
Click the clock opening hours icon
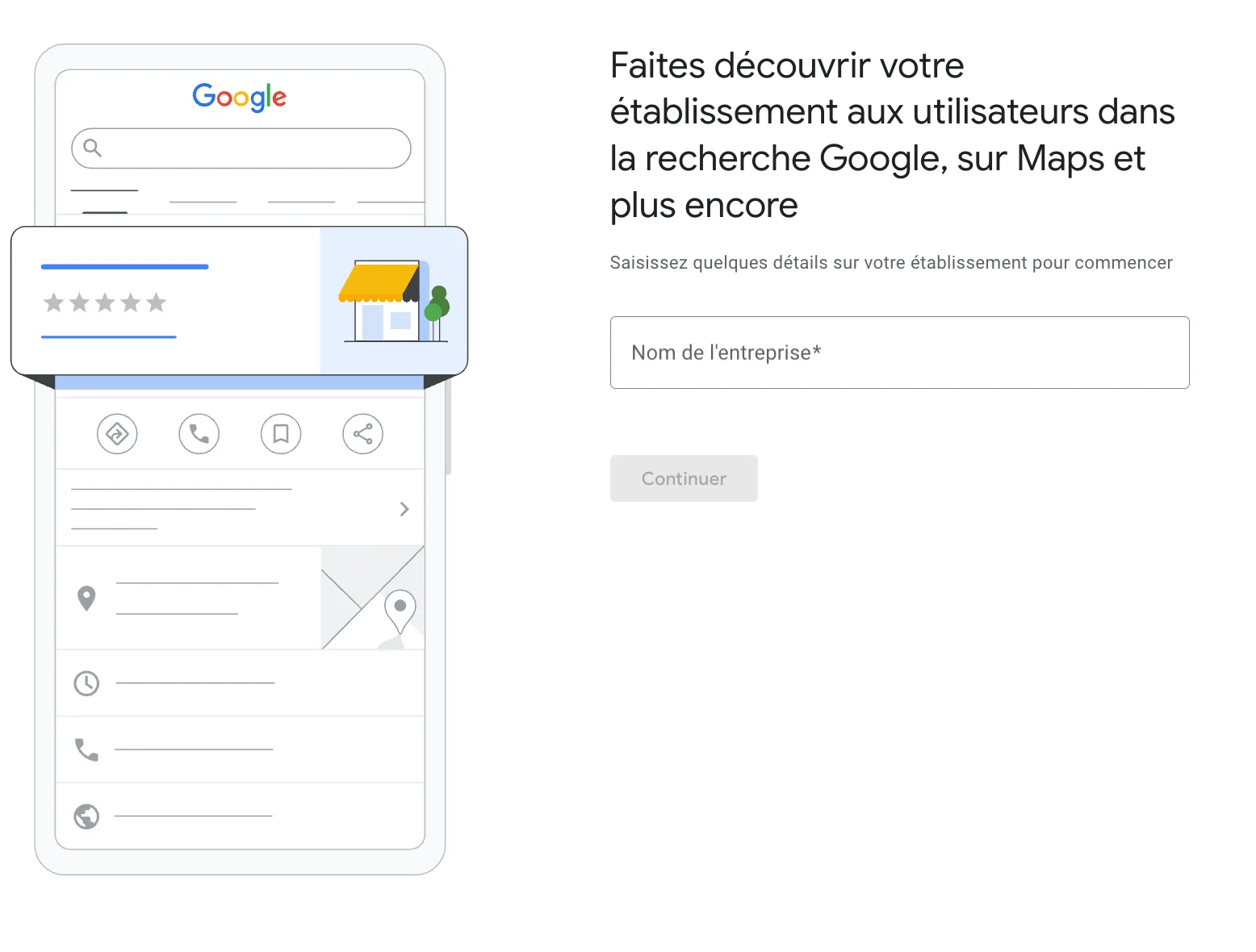(86, 683)
